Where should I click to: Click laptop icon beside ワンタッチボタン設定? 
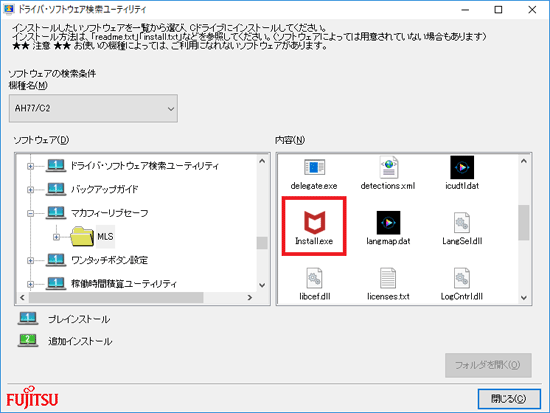point(56,260)
